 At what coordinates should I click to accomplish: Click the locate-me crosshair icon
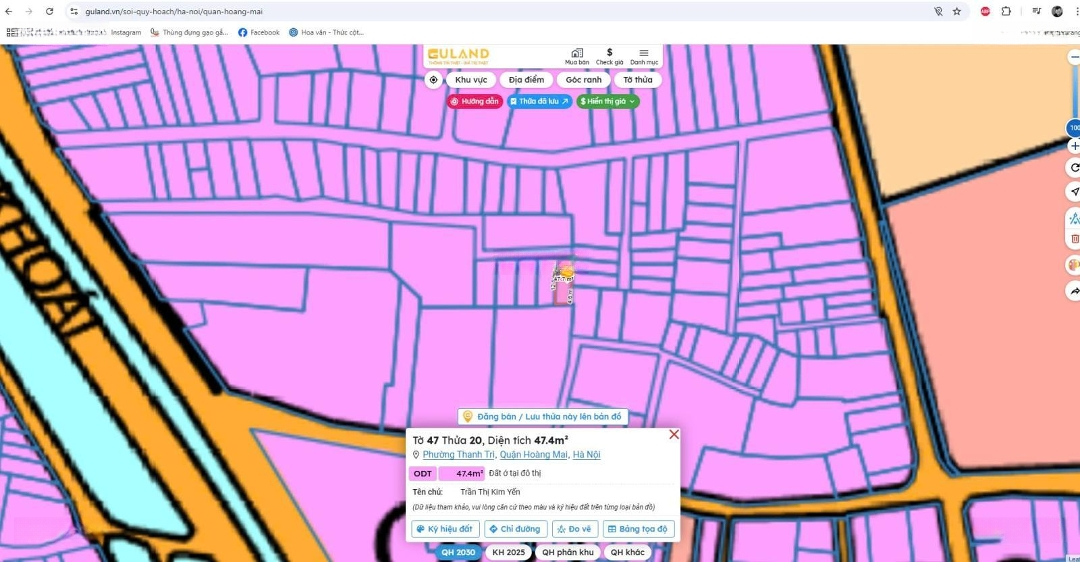[x=433, y=80]
